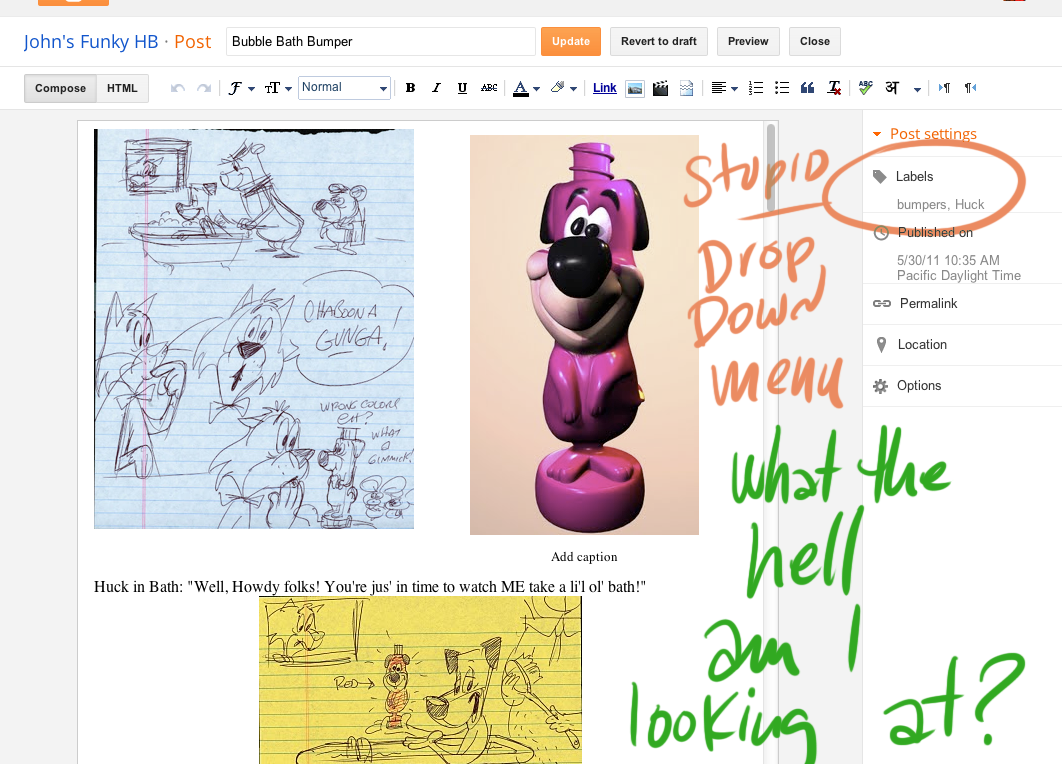Viewport: 1062px width, 764px height.
Task: Toggle underline formatting
Action: coord(462,87)
